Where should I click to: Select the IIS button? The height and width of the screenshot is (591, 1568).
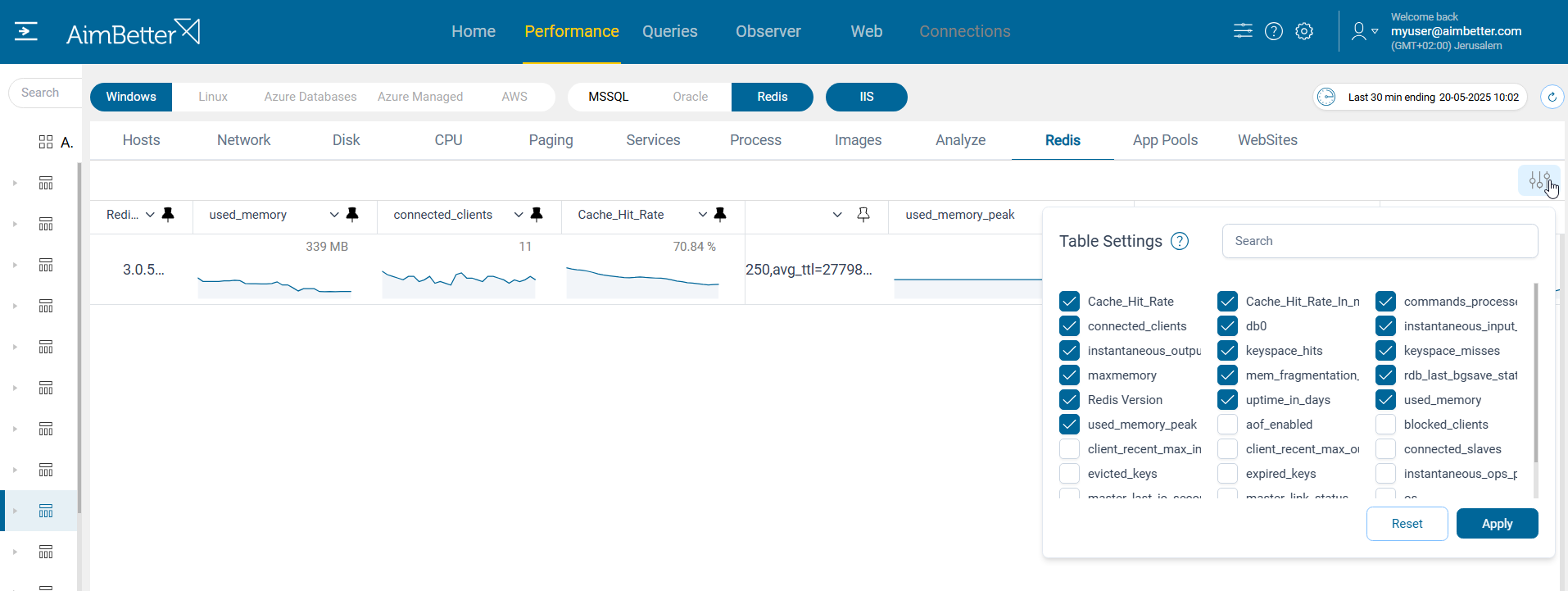(x=867, y=97)
